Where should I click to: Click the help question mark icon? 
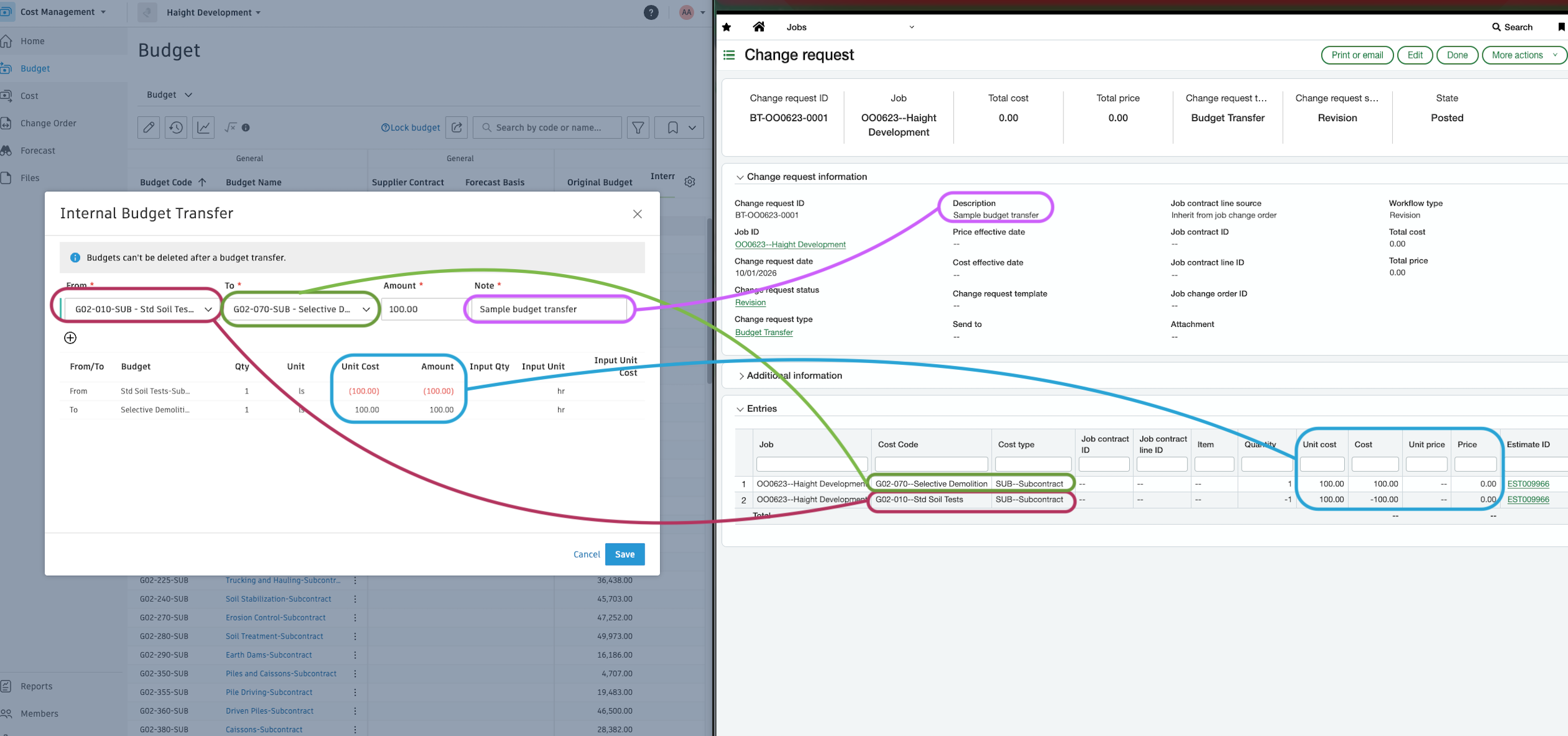tap(651, 12)
